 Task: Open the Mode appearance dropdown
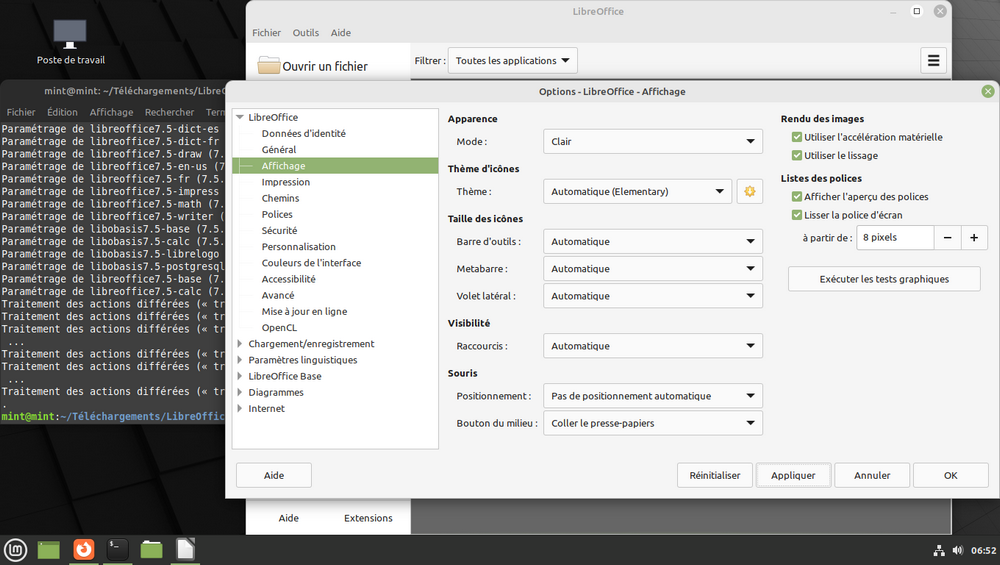[x=653, y=142]
